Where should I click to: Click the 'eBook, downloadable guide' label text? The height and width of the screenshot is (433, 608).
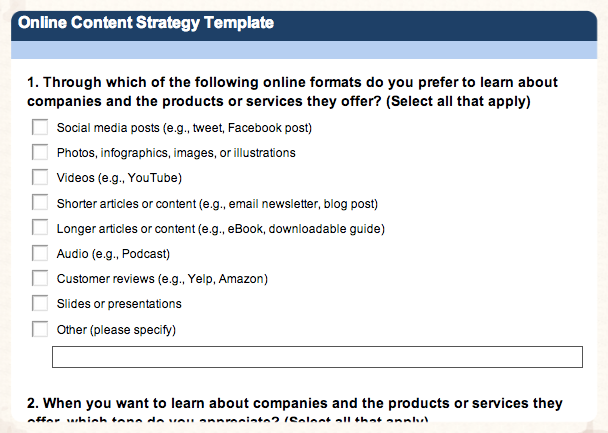coord(304,229)
